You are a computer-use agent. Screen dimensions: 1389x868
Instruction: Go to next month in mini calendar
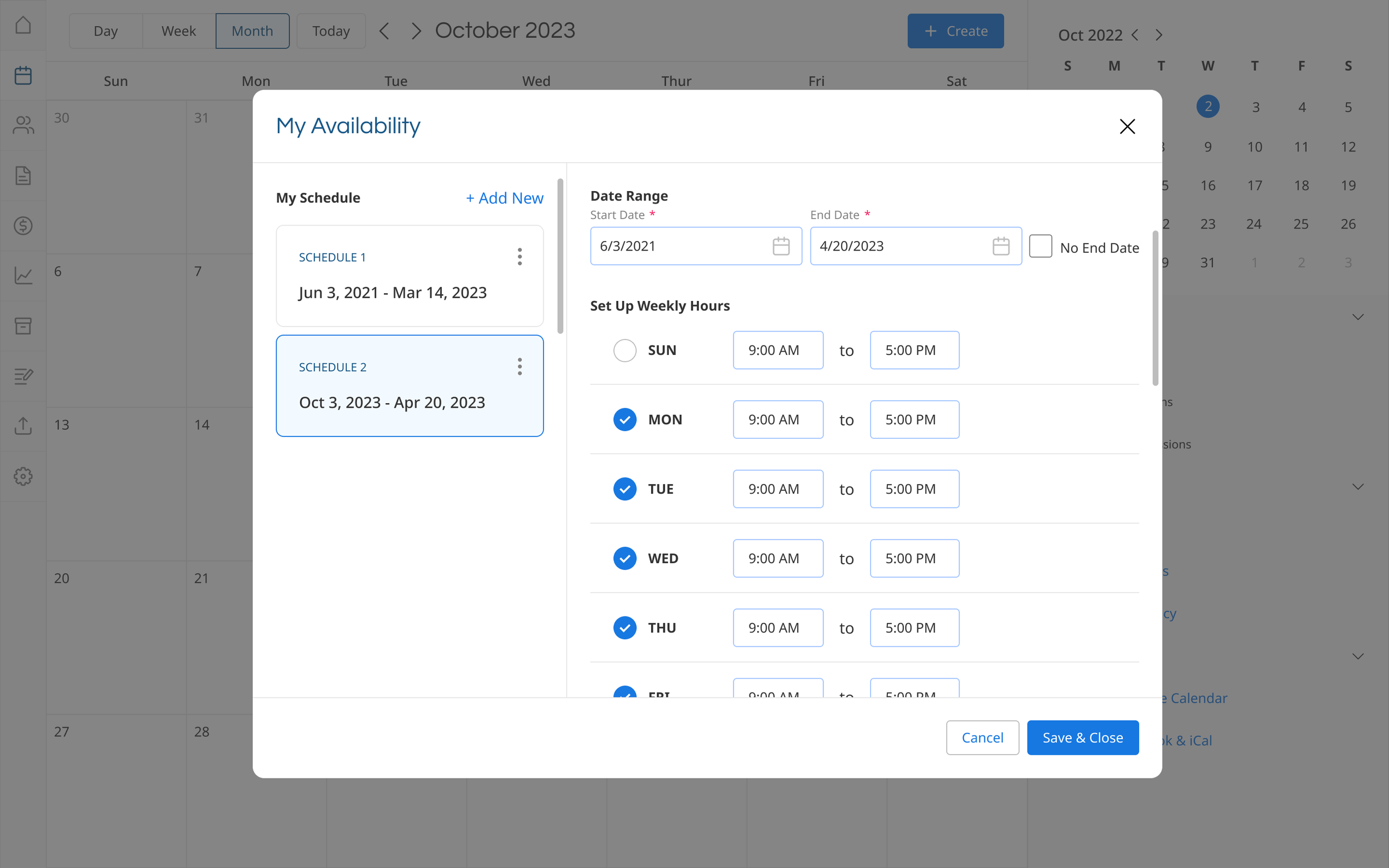click(1159, 36)
